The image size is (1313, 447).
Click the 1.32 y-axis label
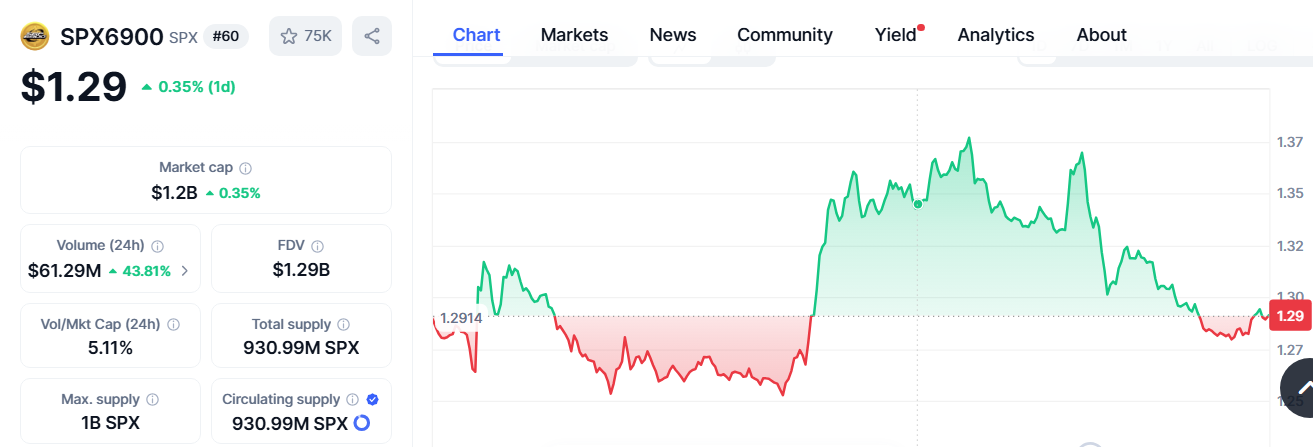tap(1290, 246)
